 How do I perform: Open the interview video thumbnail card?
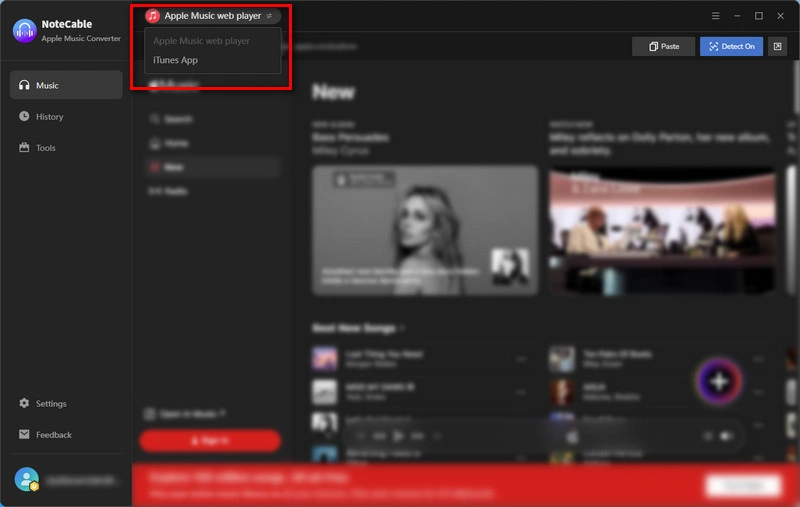pos(662,232)
